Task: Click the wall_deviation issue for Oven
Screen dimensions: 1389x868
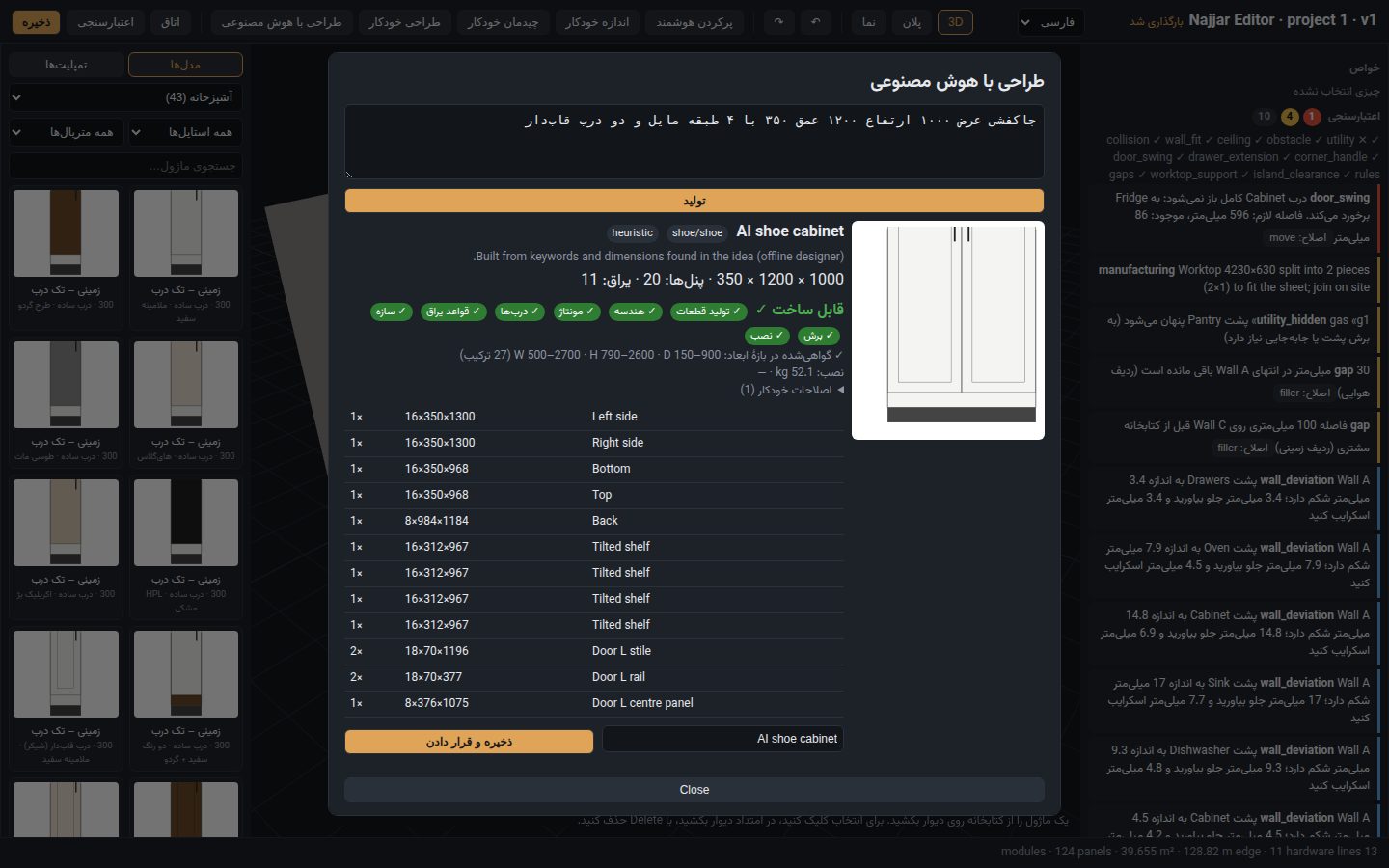Action: pos(1235,565)
